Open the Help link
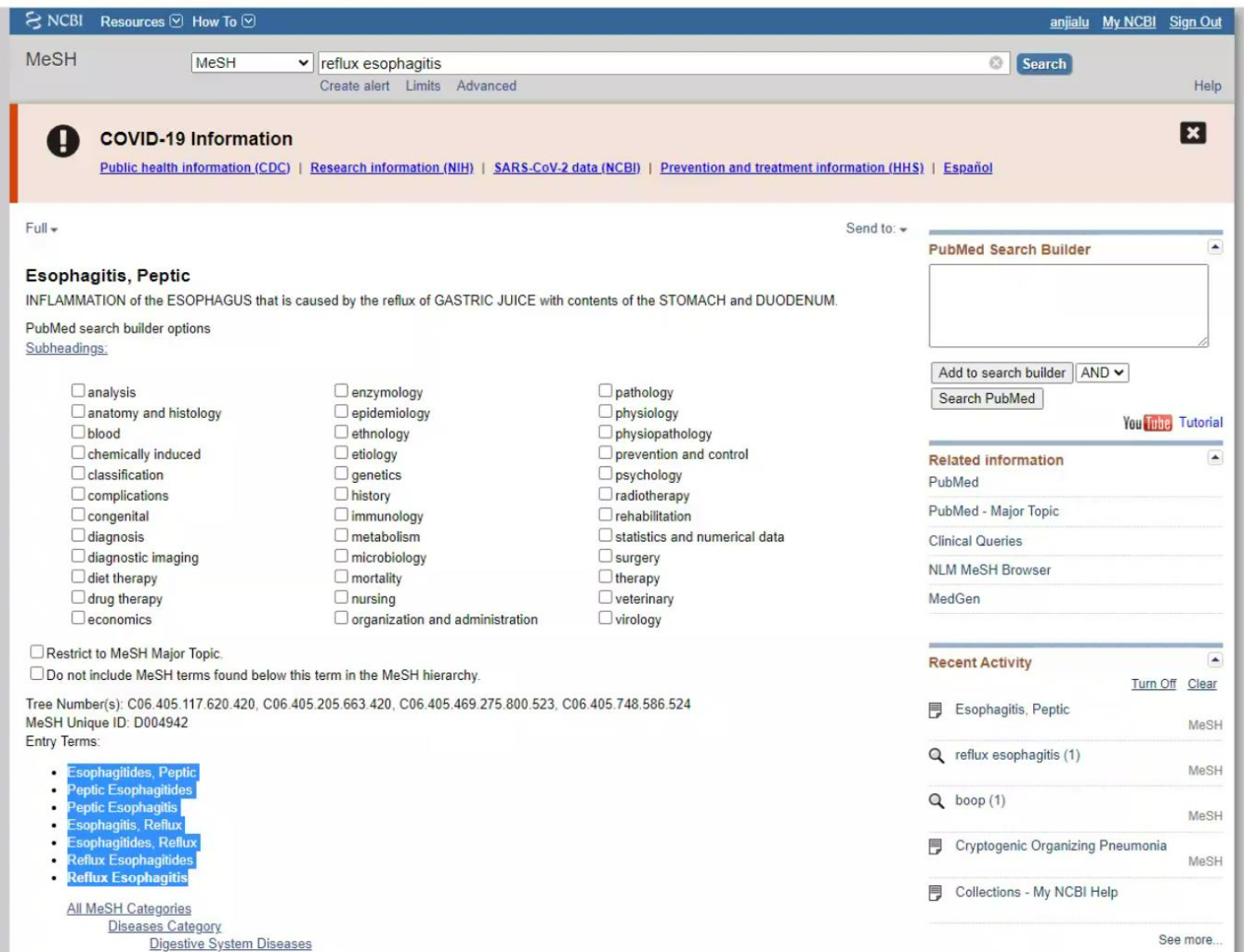The width and height of the screenshot is (1244, 952). pyautogui.click(x=1208, y=85)
